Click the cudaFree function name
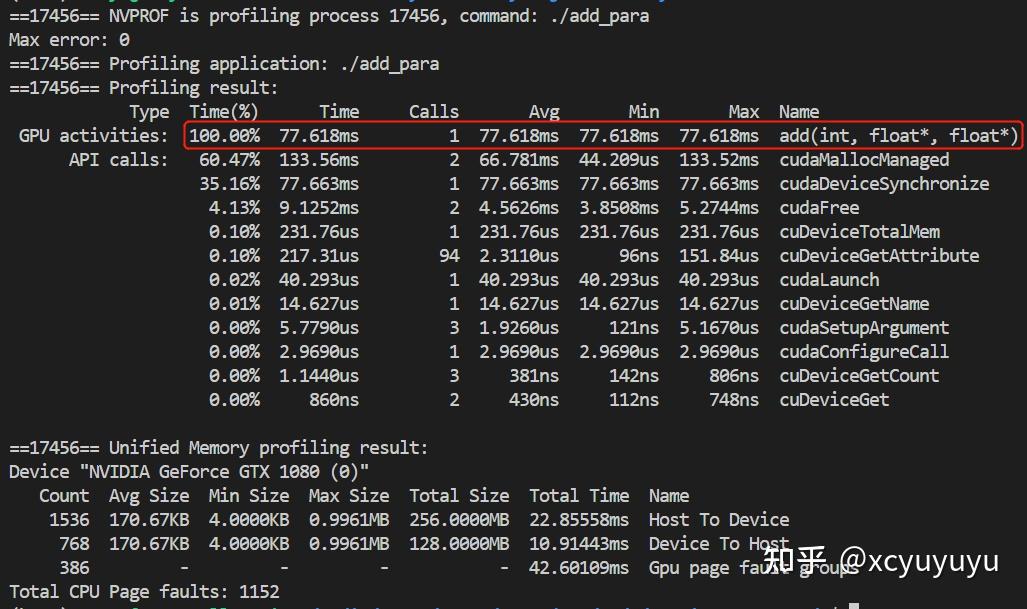Image resolution: width=1027 pixels, height=609 pixels. pyautogui.click(x=819, y=208)
